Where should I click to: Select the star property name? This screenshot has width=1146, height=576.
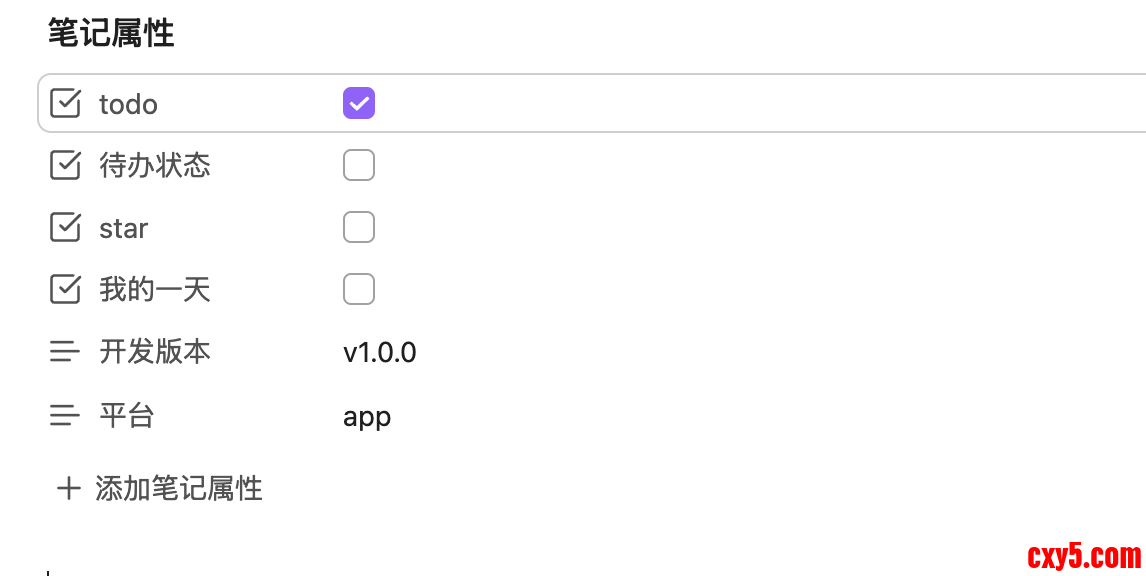124,228
